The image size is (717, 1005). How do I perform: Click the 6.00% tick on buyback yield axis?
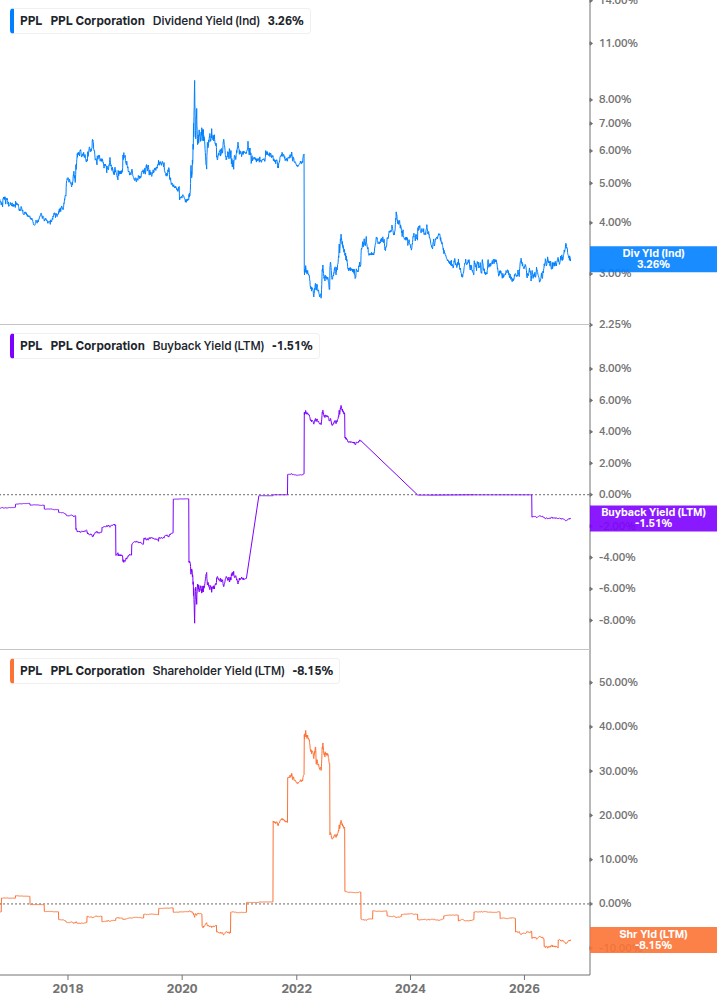[x=615, y=401]
